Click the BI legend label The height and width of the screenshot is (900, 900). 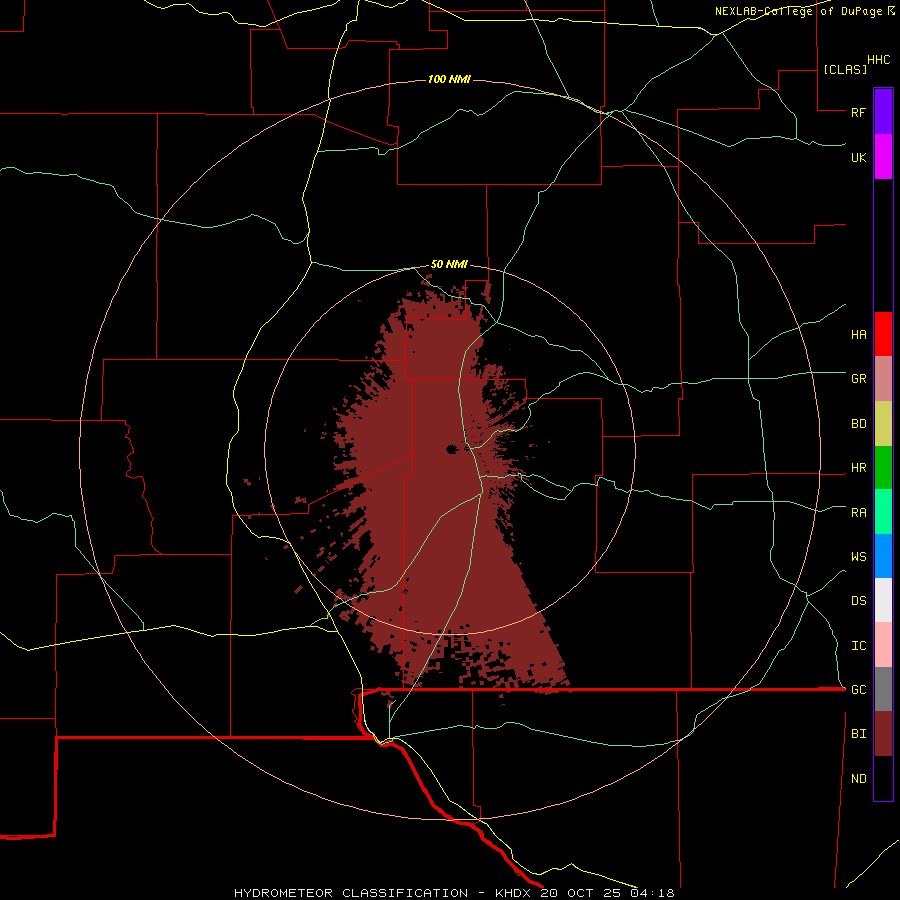[x=858, y=734]
